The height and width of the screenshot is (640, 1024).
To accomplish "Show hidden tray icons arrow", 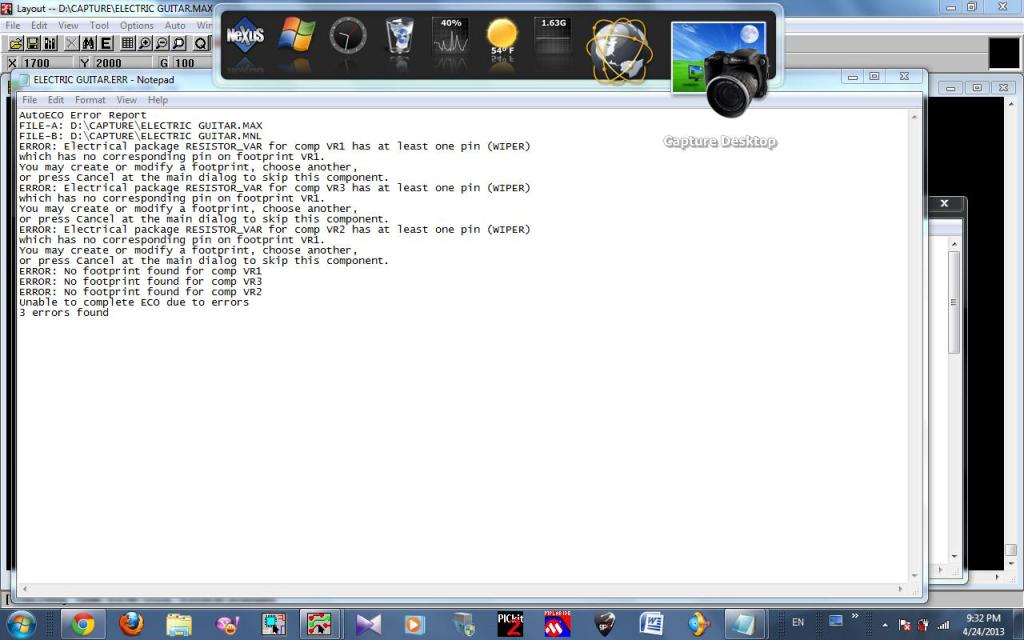I will coord(884,625).
